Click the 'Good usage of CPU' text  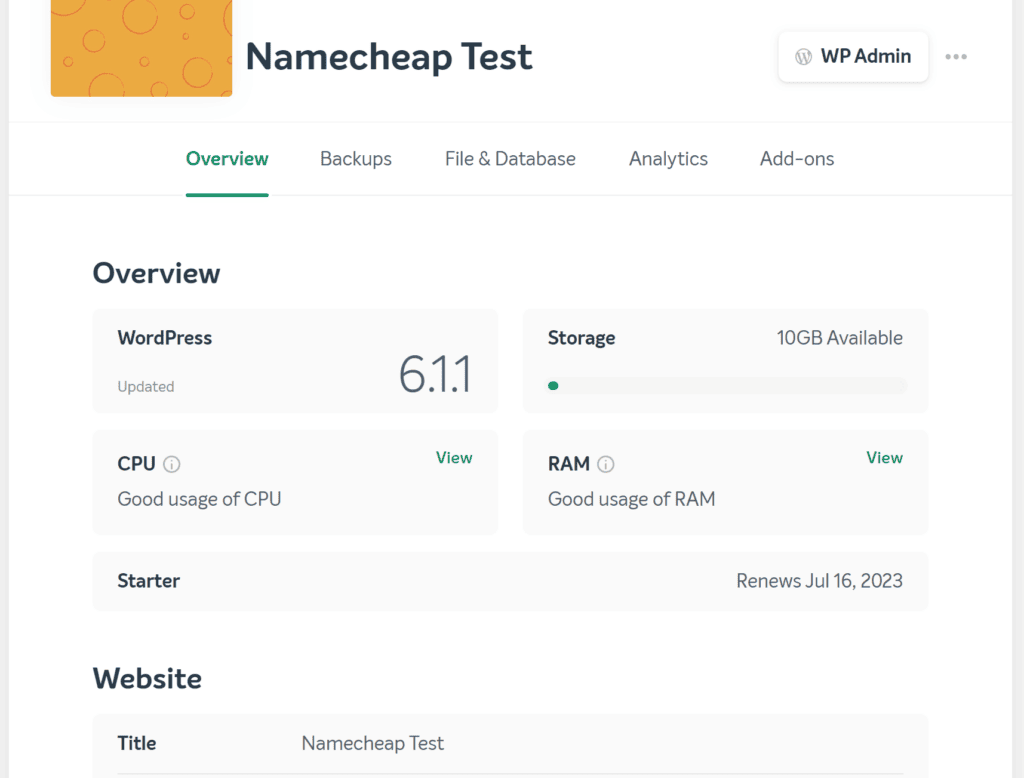click(x=199, y=499)
